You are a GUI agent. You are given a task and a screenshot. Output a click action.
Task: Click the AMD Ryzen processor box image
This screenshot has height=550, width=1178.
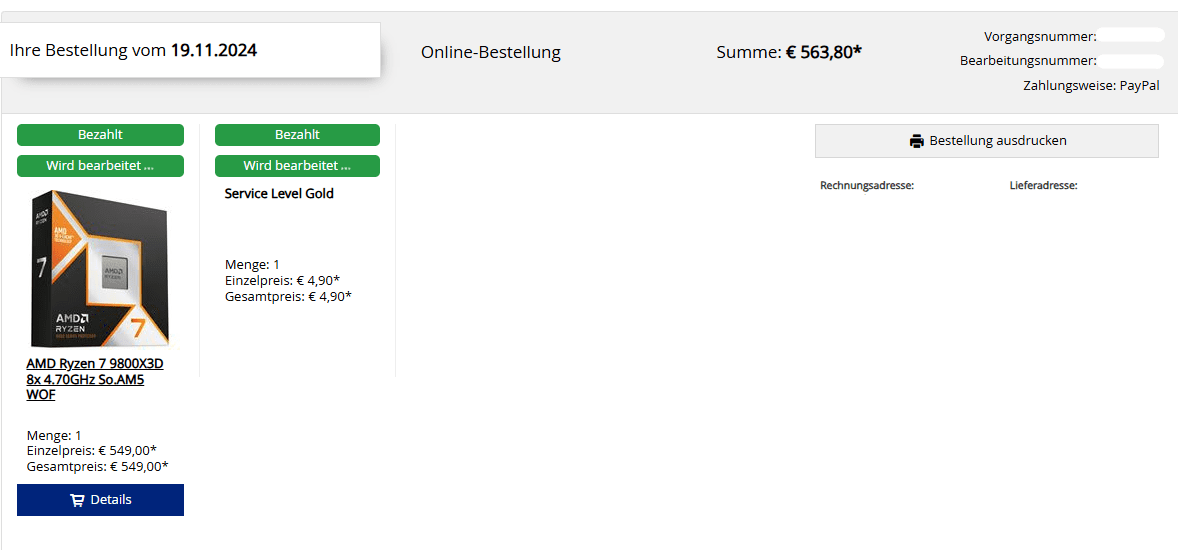pyautogui.click(x=100, y=268)
